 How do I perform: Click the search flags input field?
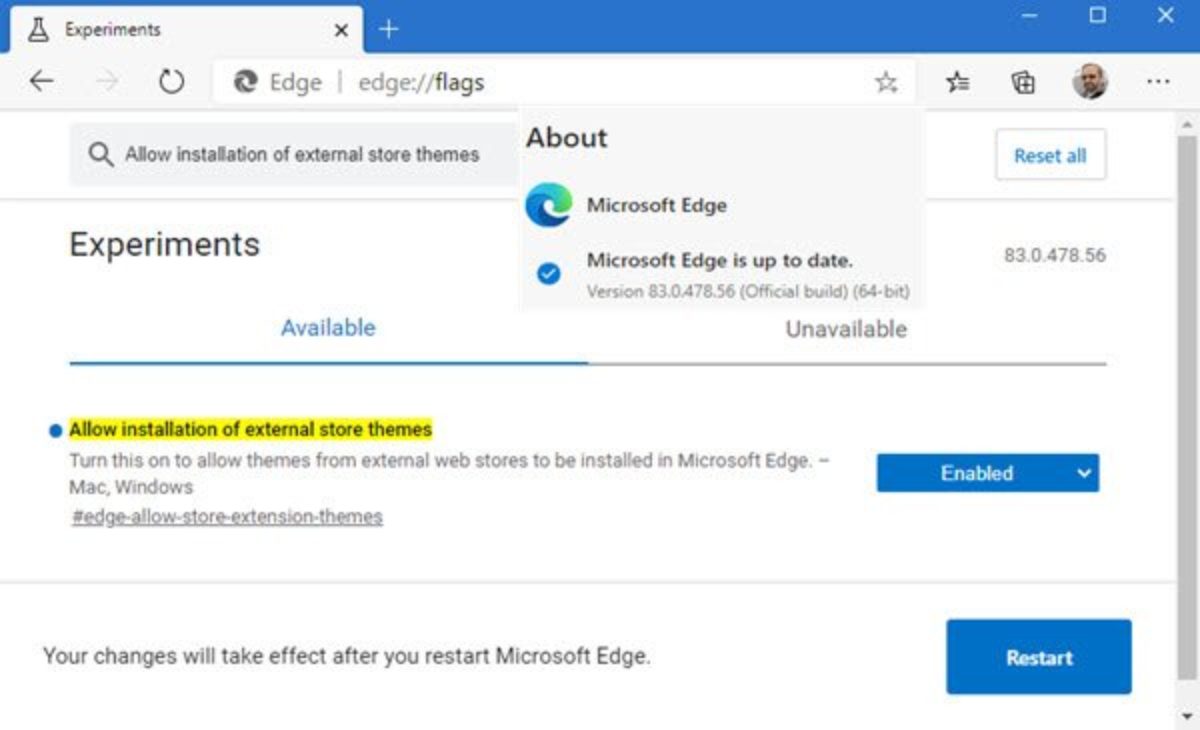(300, 155)
